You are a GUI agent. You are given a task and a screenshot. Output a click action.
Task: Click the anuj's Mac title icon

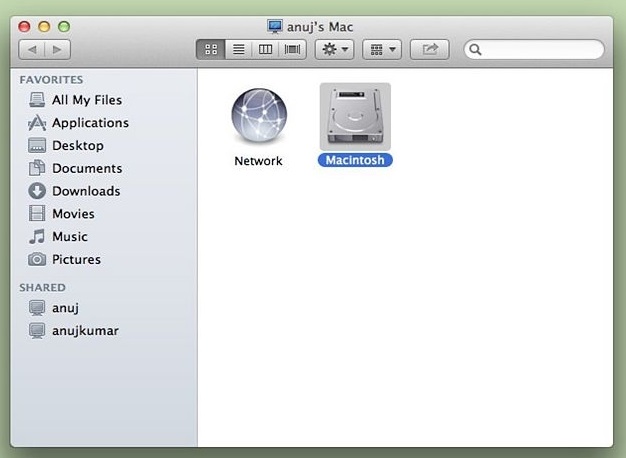[x=275, y=26]
